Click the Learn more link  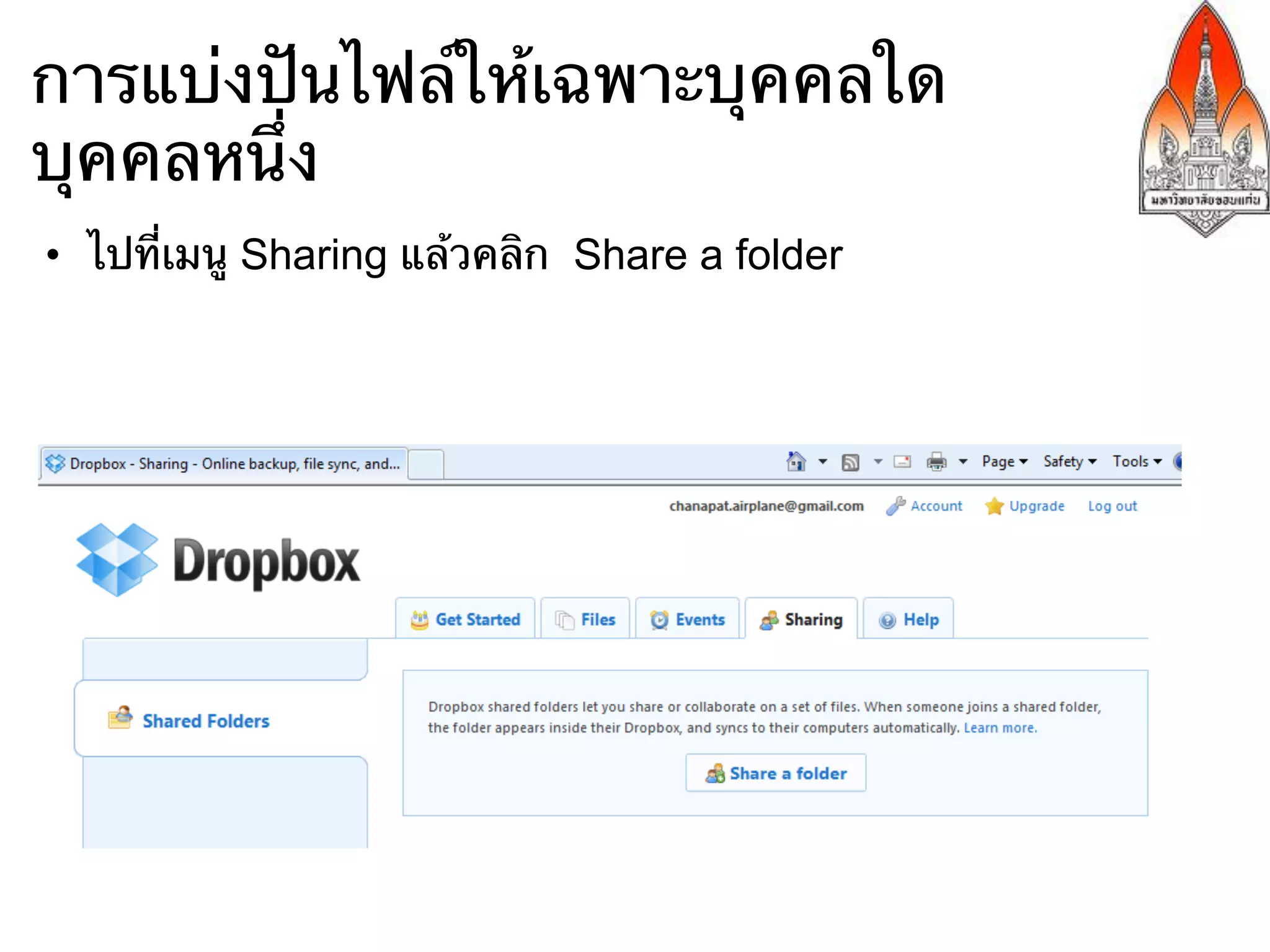coord(1000,728)
